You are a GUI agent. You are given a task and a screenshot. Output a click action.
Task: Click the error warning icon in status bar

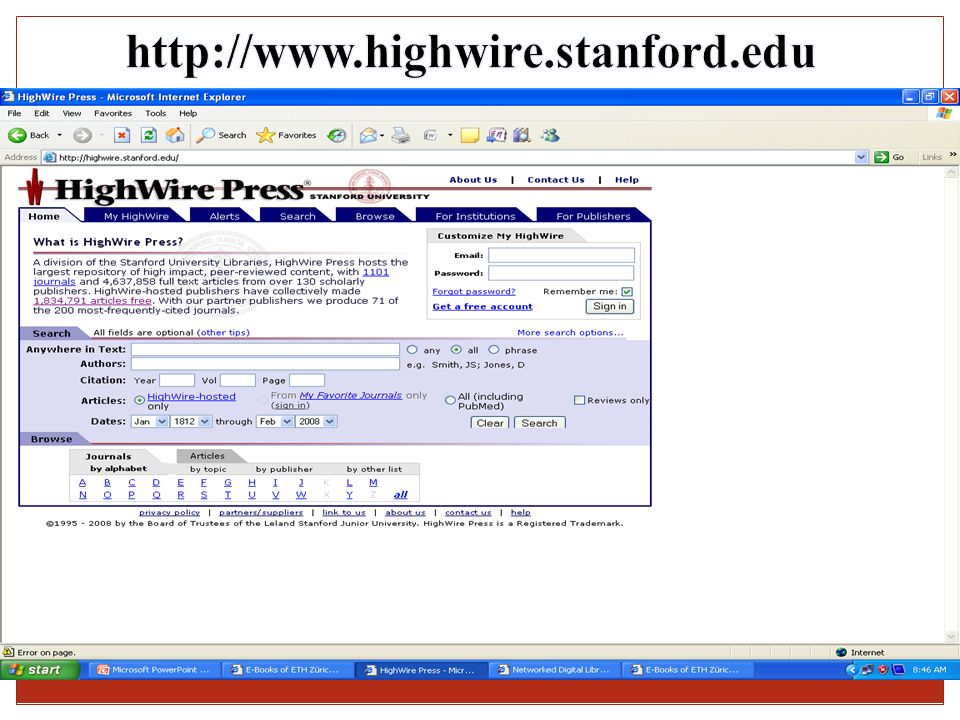pyautogui.click(x=9, y=652)
